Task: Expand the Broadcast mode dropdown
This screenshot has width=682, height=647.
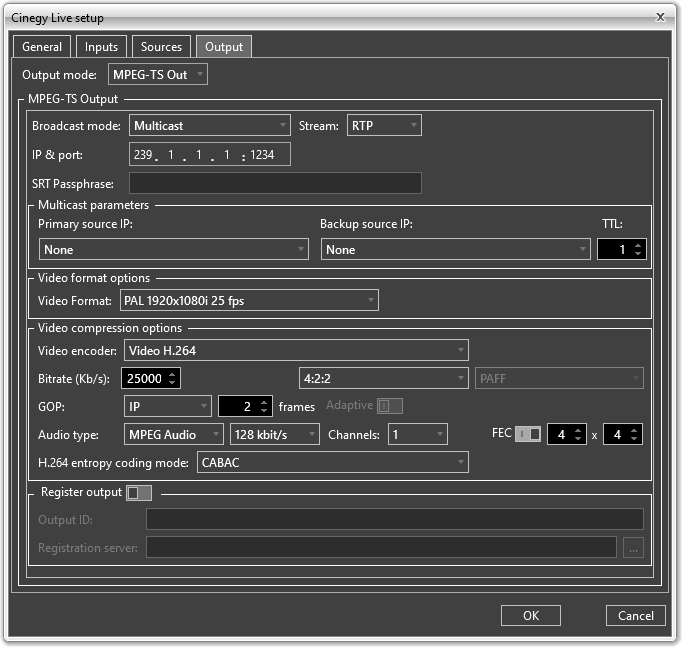Action: point(210,126)
